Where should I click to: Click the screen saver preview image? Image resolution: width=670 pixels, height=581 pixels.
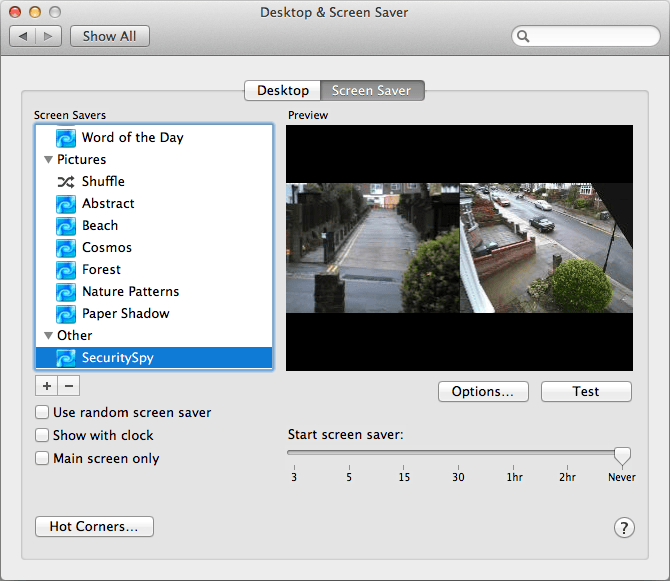click(459, 248)
